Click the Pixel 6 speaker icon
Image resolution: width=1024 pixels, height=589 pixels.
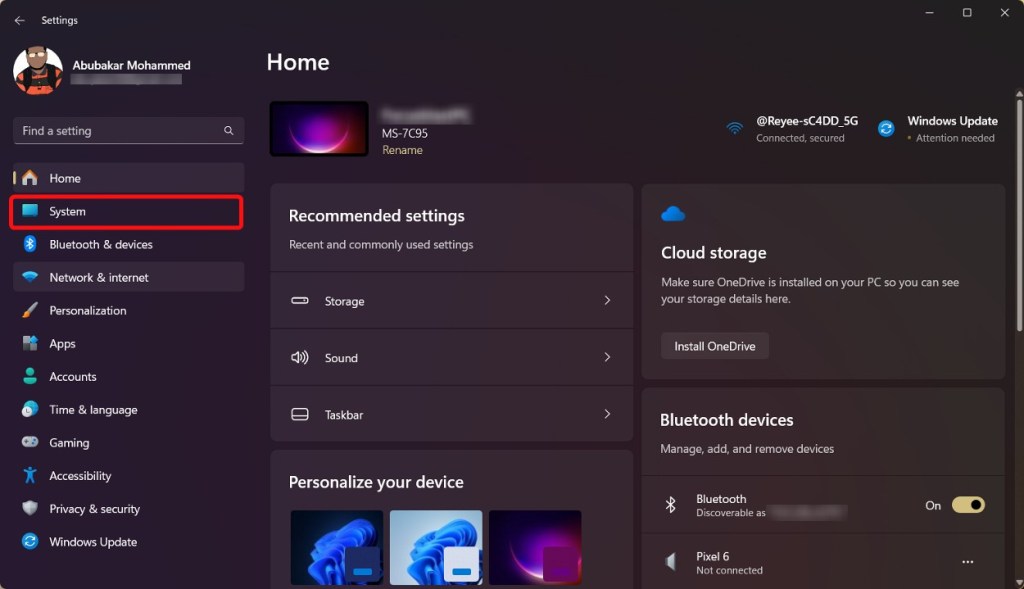tap(671, 562)
